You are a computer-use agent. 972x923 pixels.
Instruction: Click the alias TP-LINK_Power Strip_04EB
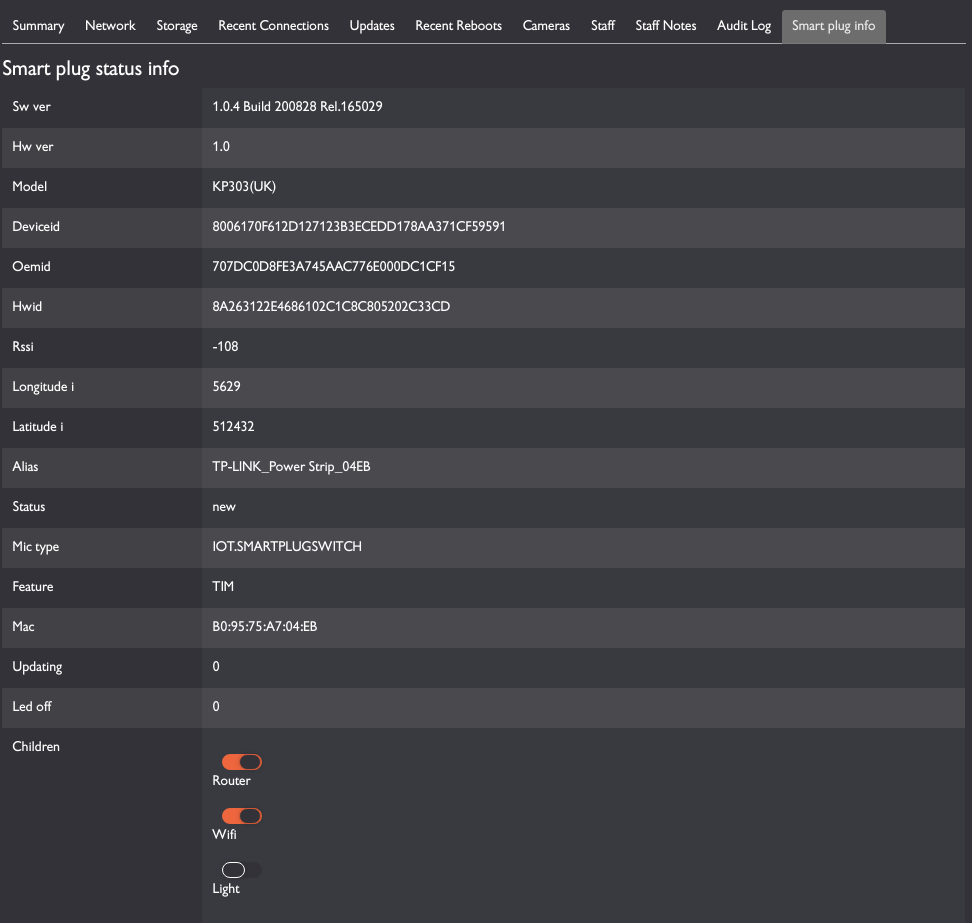coord(291,467)
